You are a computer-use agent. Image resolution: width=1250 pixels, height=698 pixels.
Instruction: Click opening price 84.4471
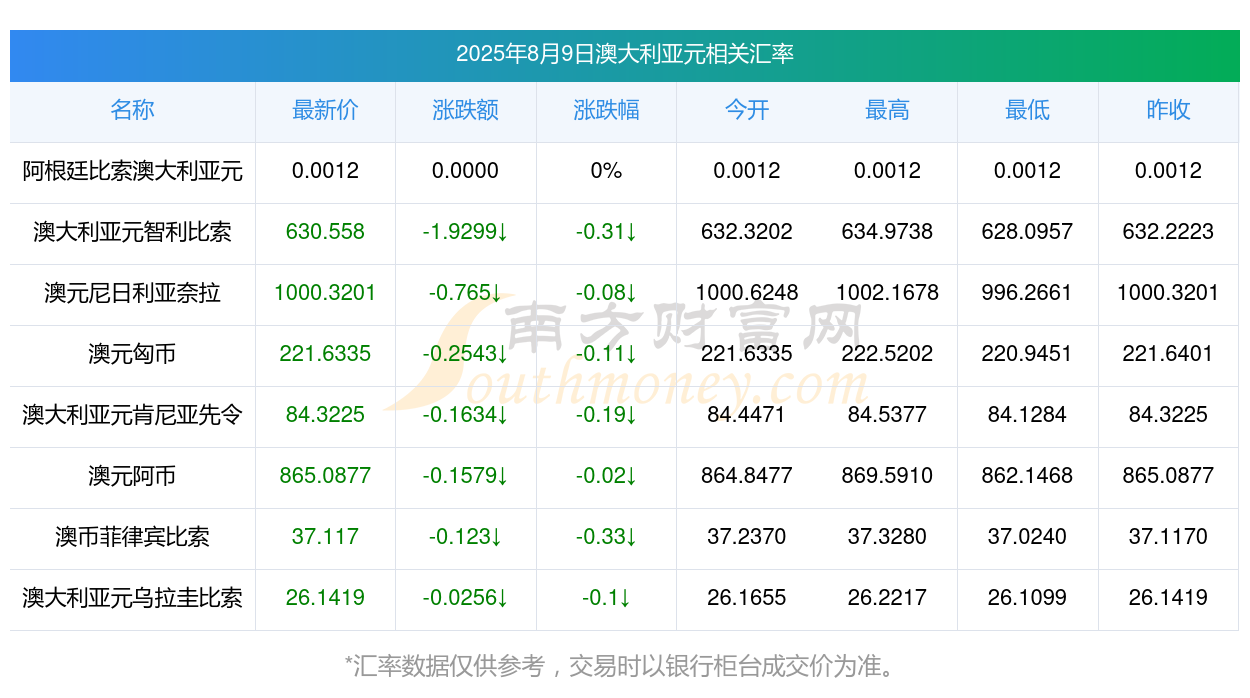747,415
